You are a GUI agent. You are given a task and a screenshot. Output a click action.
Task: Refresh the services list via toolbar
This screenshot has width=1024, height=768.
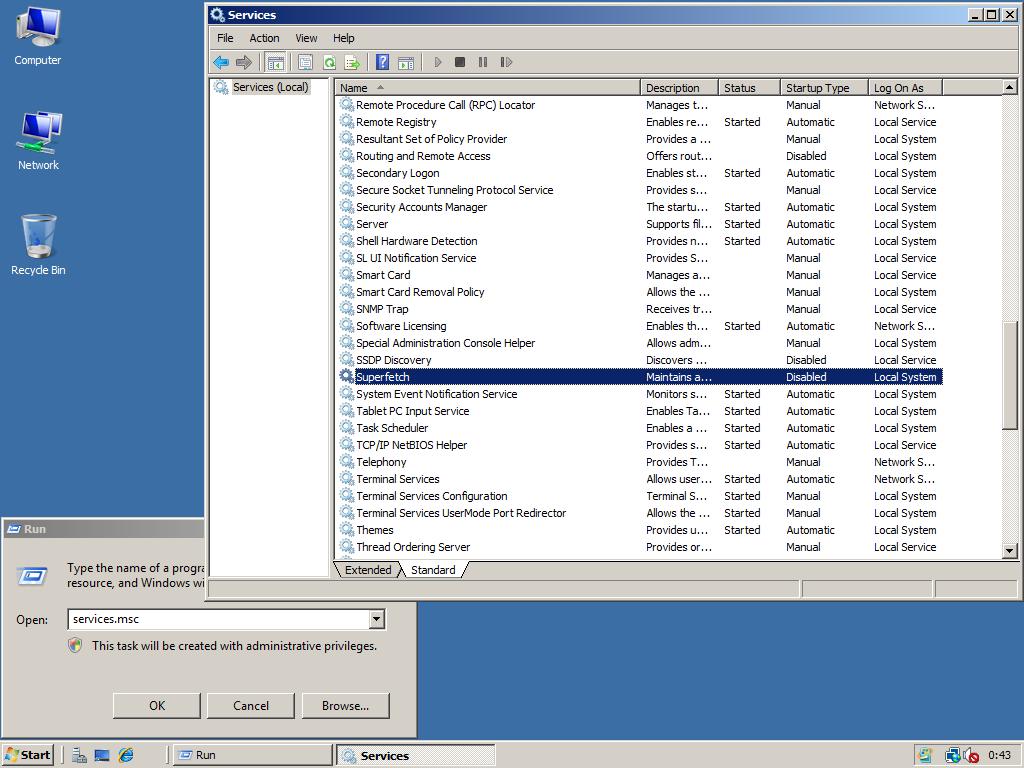[329, 63]
